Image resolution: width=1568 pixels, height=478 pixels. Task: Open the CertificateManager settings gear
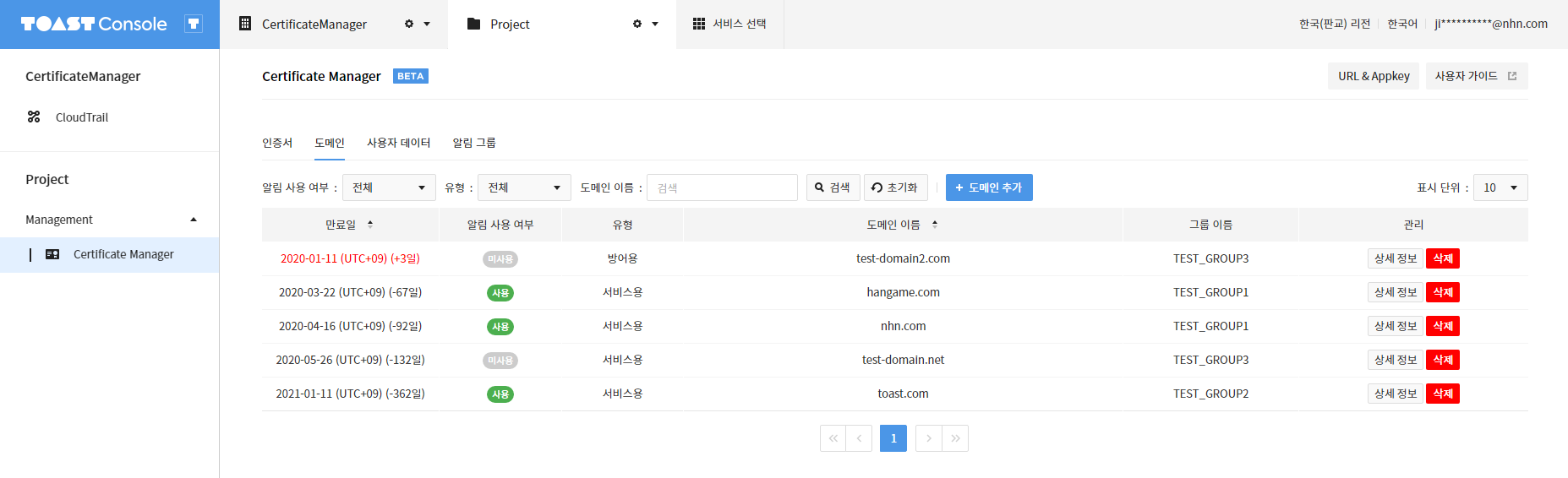[409, 24]
